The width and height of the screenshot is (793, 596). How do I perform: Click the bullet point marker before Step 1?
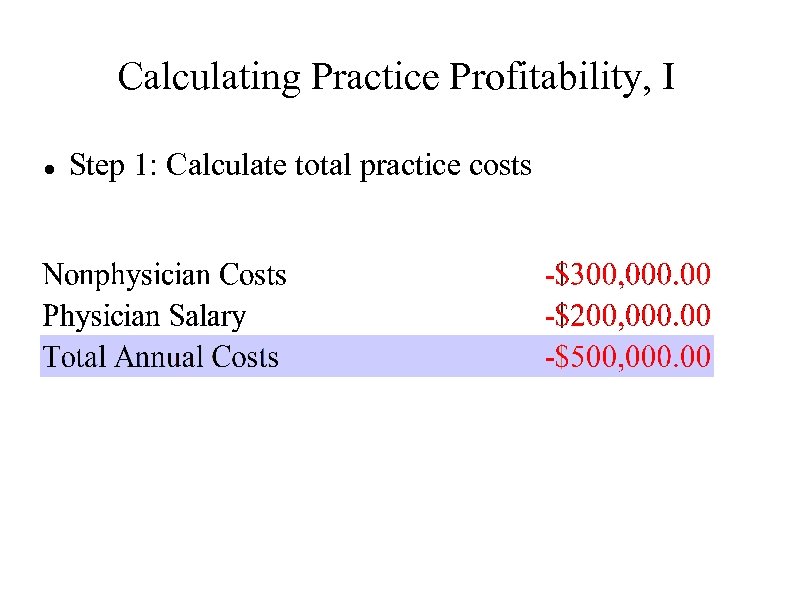tap(46, 167)
